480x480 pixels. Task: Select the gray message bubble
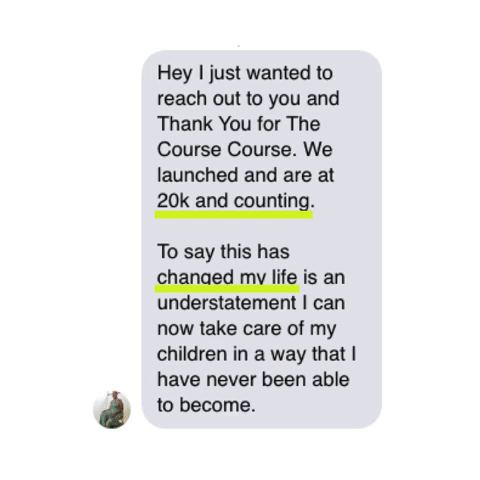[x=262, y=239]
